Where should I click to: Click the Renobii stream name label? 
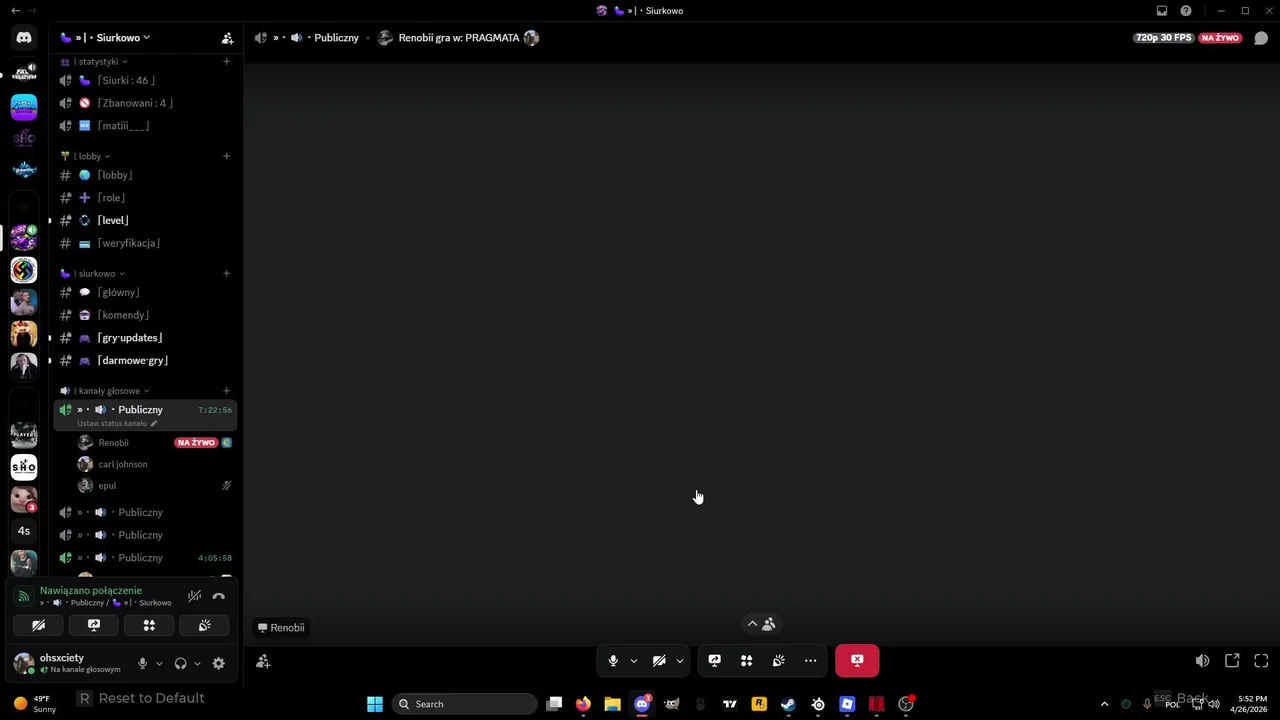click(281, 628)
